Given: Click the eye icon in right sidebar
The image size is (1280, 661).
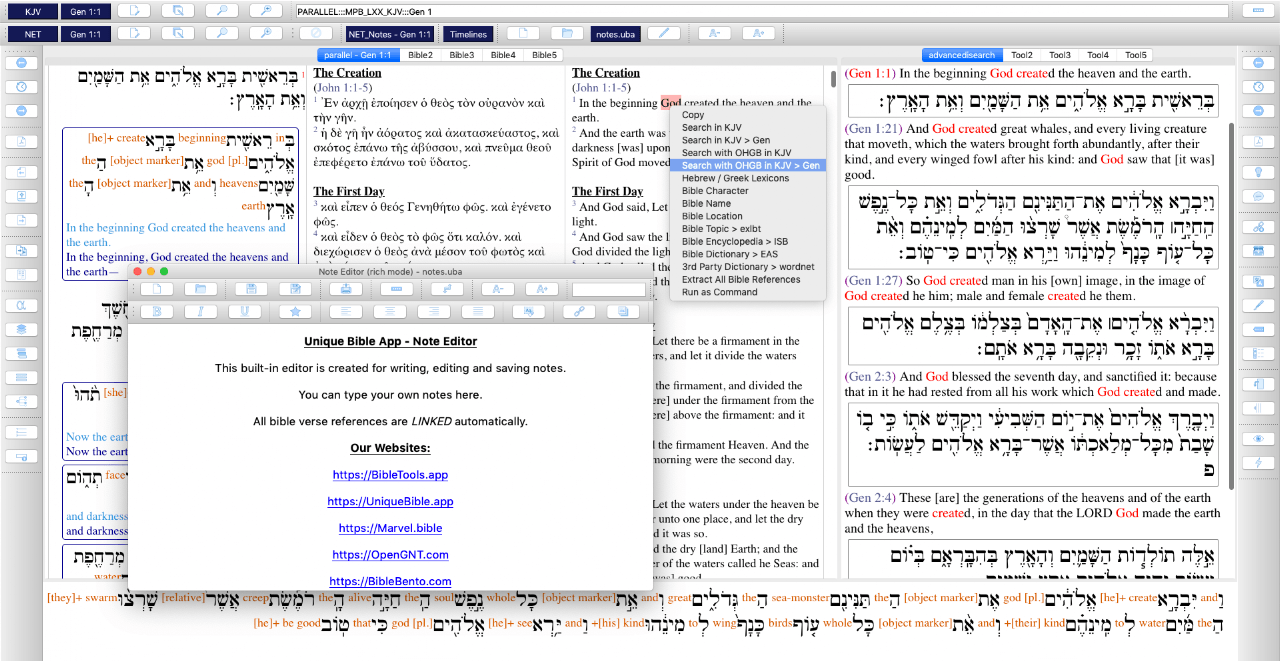Looking at the screenshot, I should pyautogui.click(x=1258, y=439).
